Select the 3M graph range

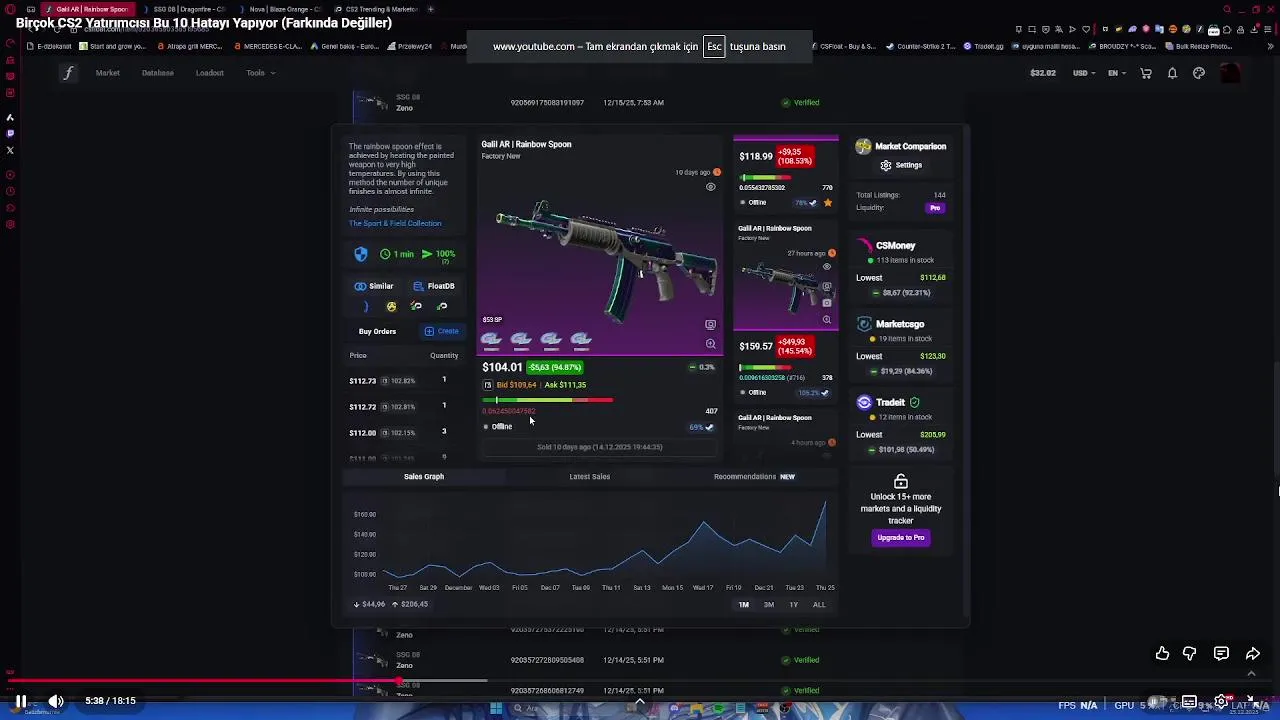[x=768, y=605]
